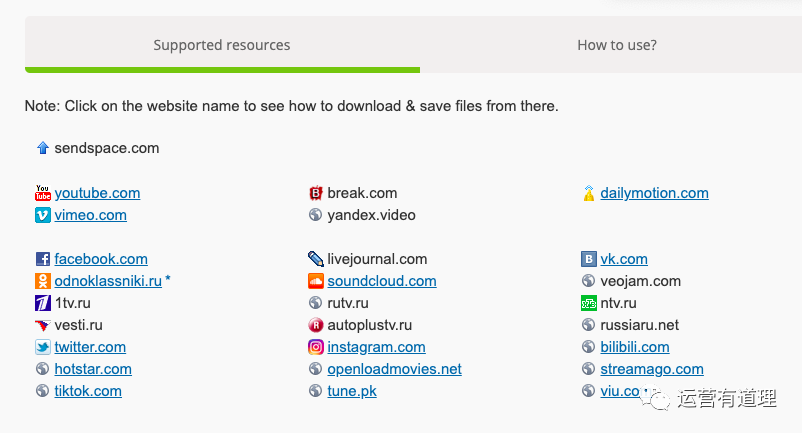Follow the bilibili.com link

tap(634, 347)
